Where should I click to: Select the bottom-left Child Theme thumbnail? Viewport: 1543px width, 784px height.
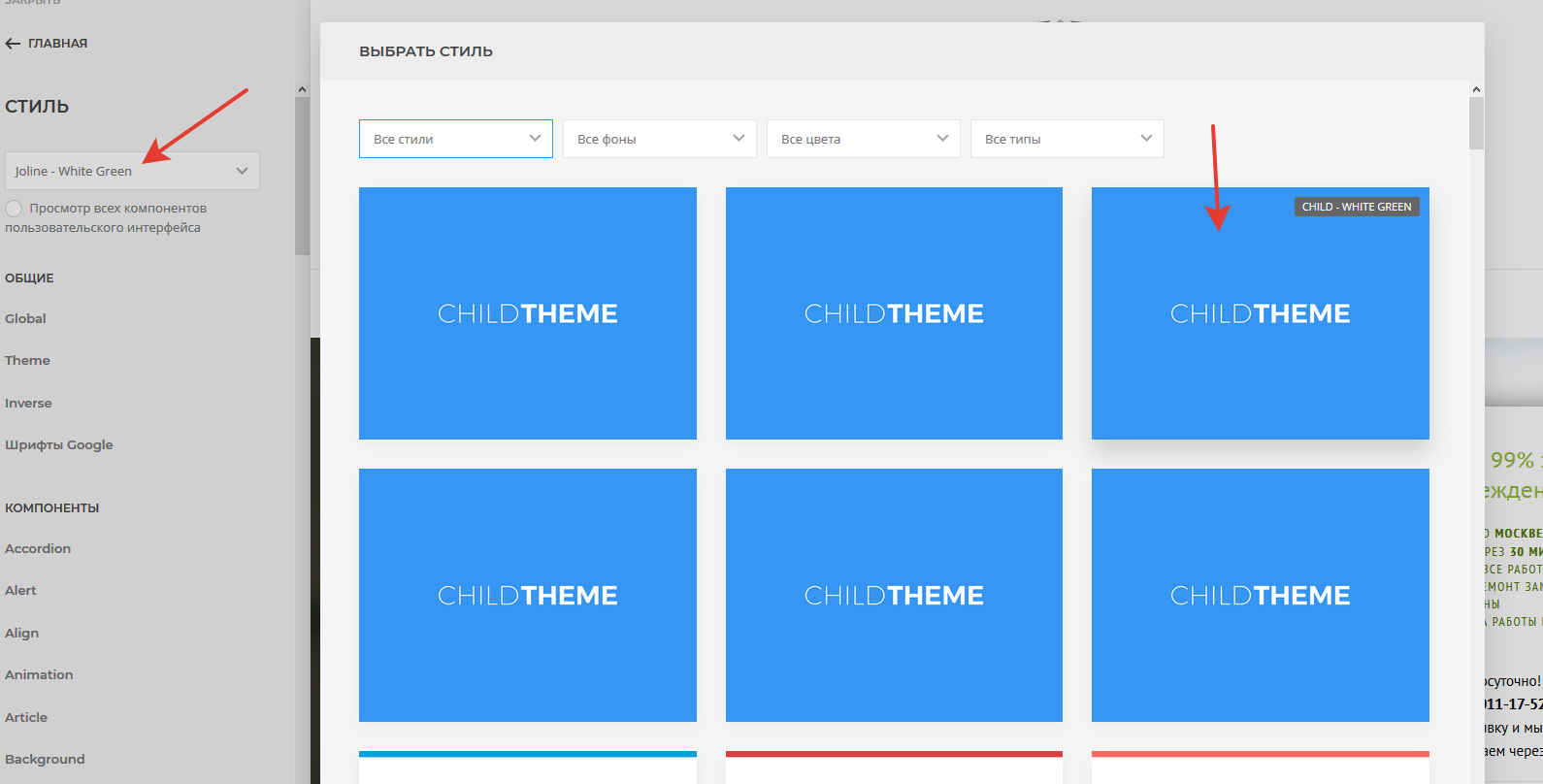click(x=527, y=595)
